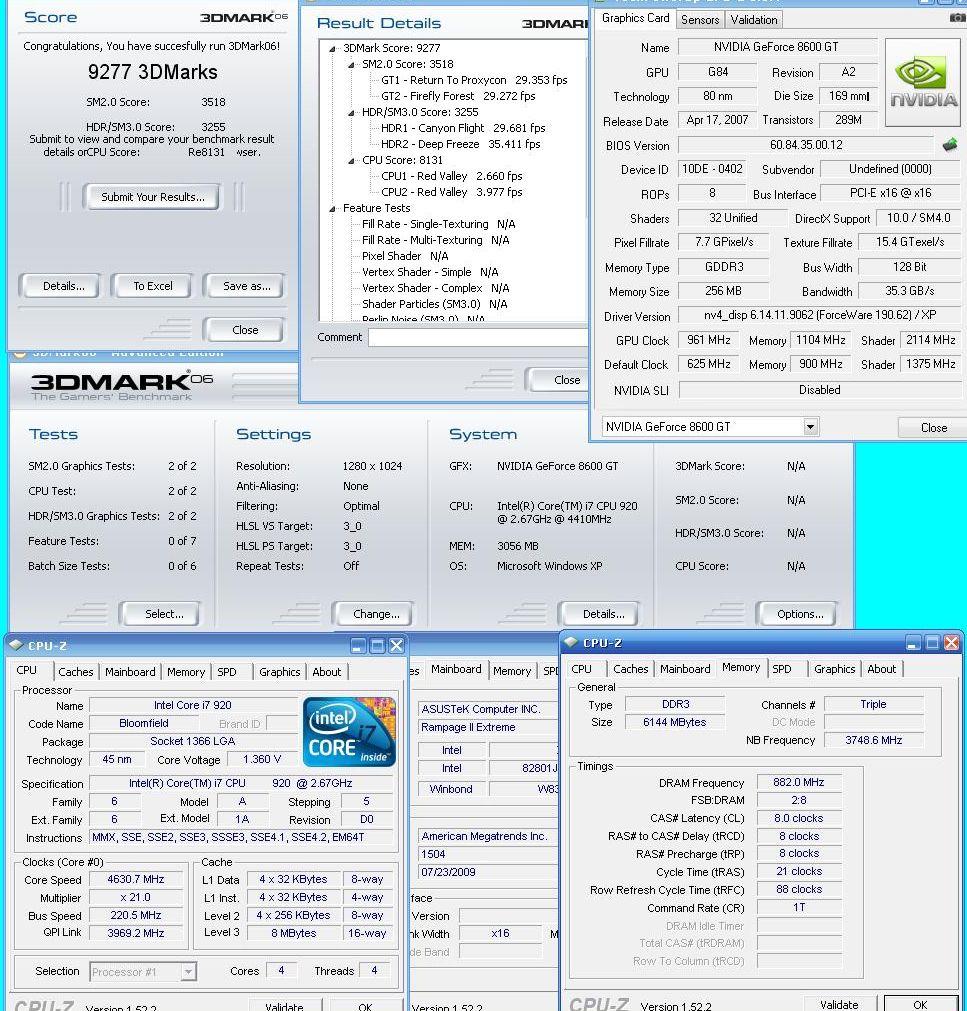Switch to the Sensors tab in GPU-Z
967x1011 pixels.
coord(699,19)
